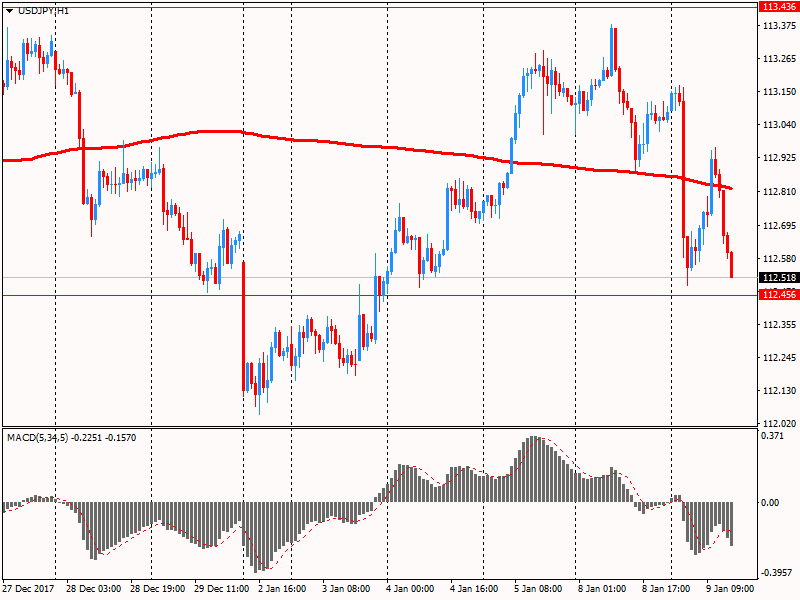
Task: Click the 112.925 price scale value
Action: click(779, 158)
